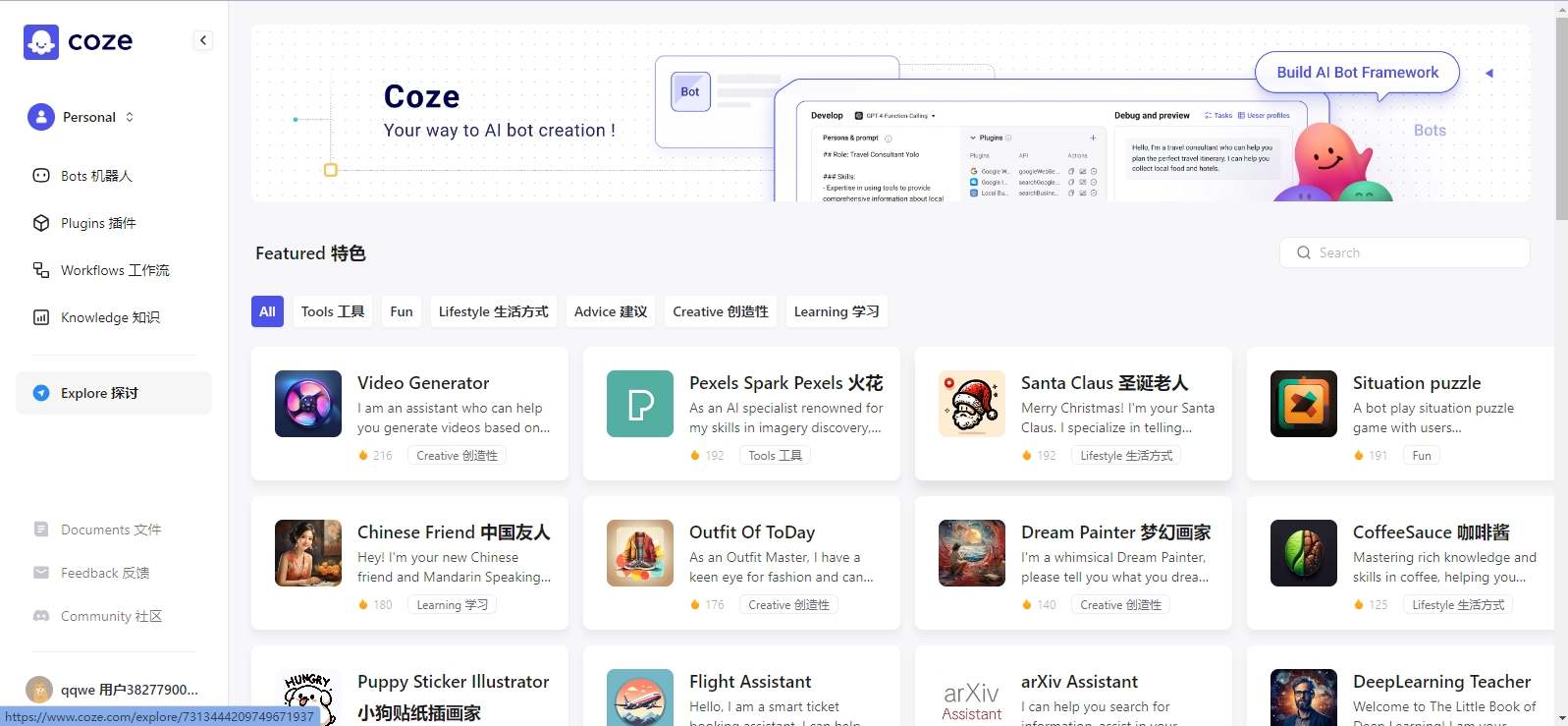
Task: Open the Knowledge sidebar icon
Action: tap(41, 317)
